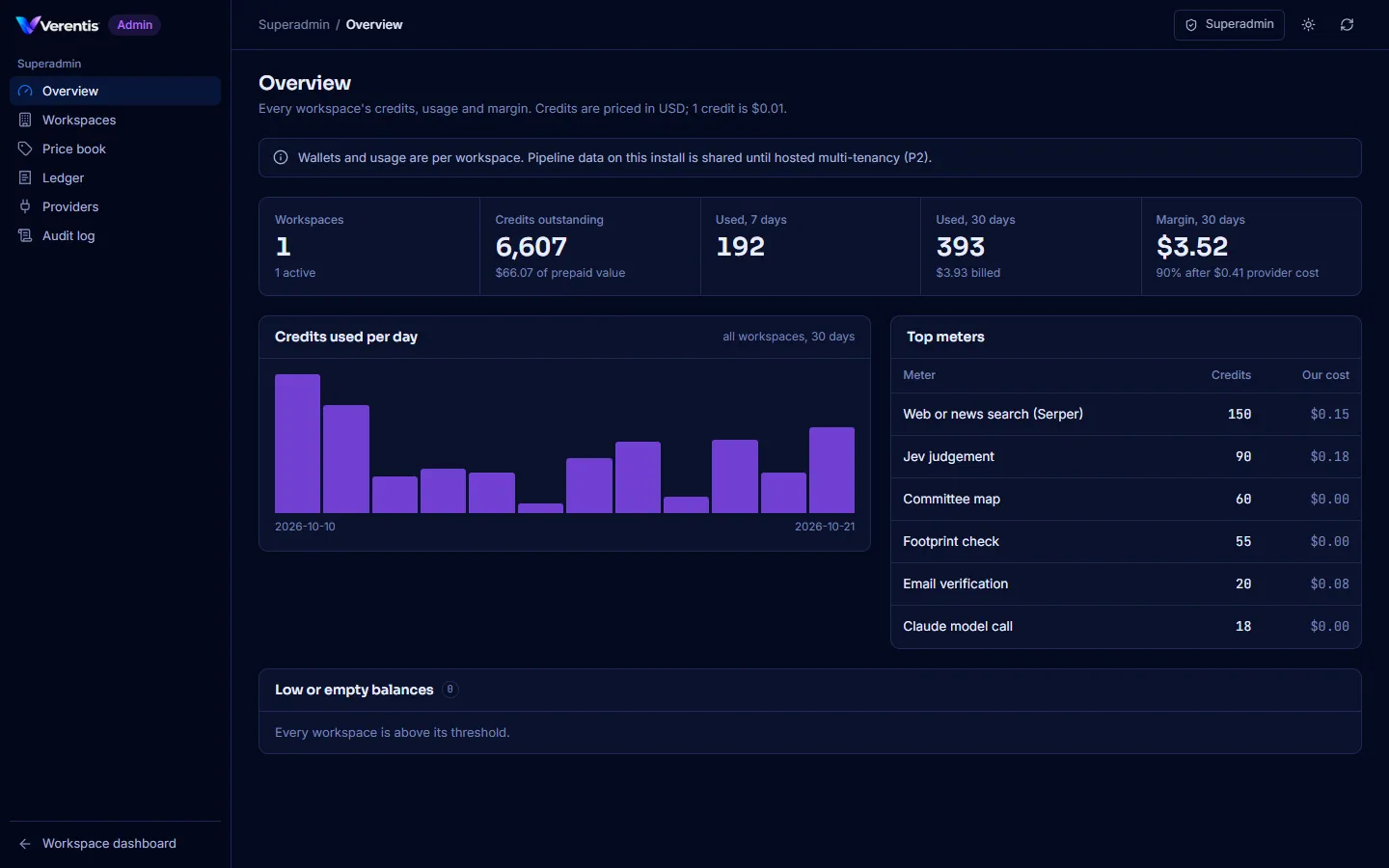Screen dimensions: 1389x868
Task: Select the Claude model call row
Action: point(1126,626)
